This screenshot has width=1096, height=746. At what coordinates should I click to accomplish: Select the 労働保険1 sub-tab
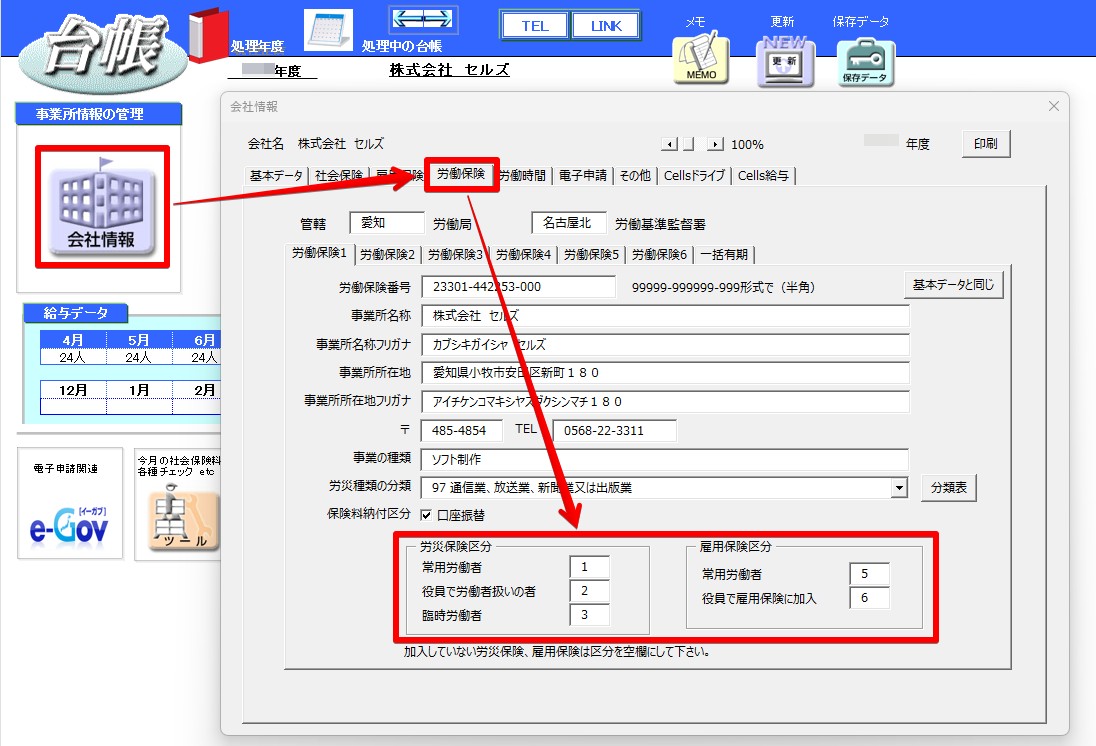click(319, 253)
